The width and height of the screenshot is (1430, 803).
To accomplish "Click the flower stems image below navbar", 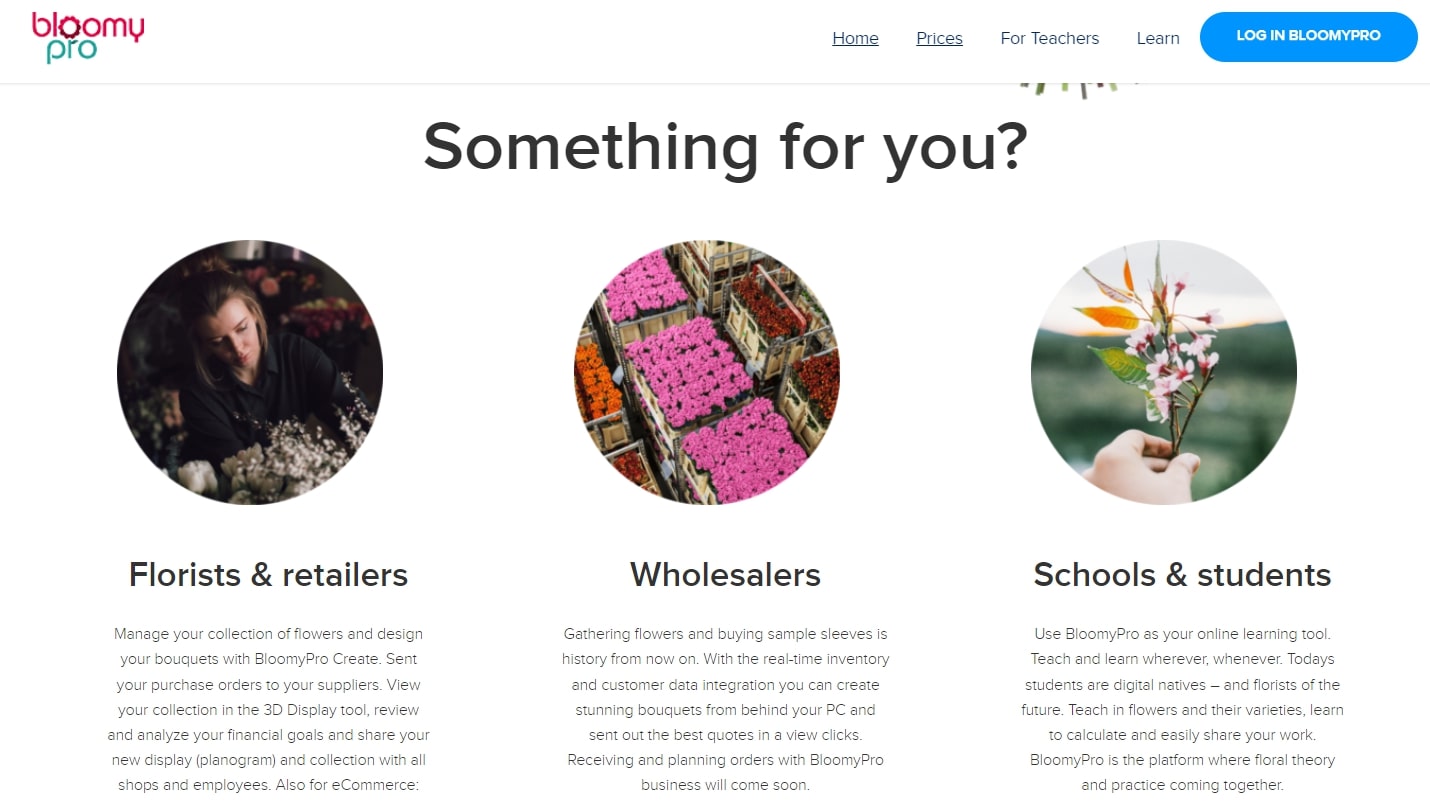I will click(x=1080, y=90).
